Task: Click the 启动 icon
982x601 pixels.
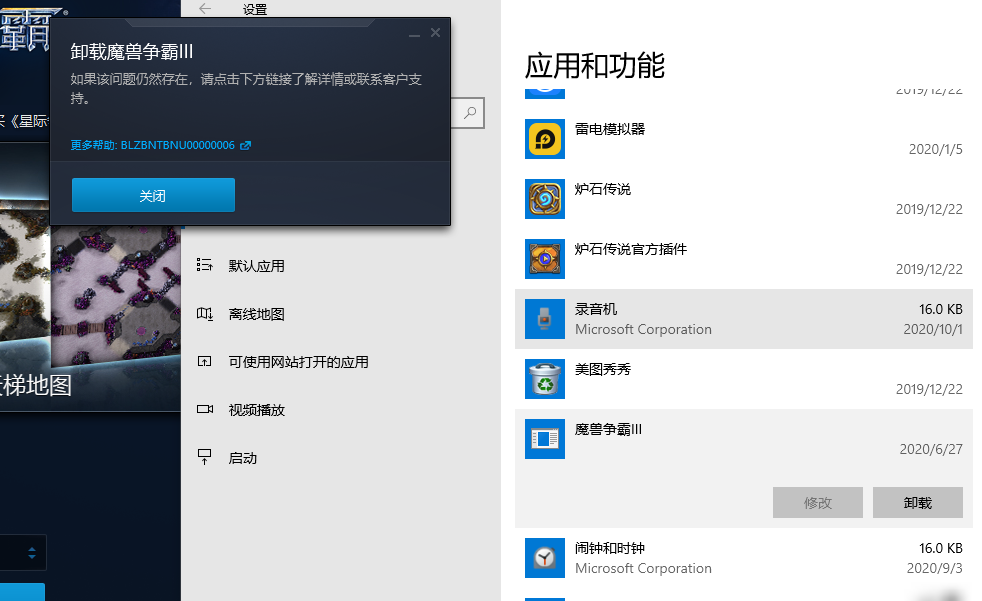Action: (x=205, y=457)
